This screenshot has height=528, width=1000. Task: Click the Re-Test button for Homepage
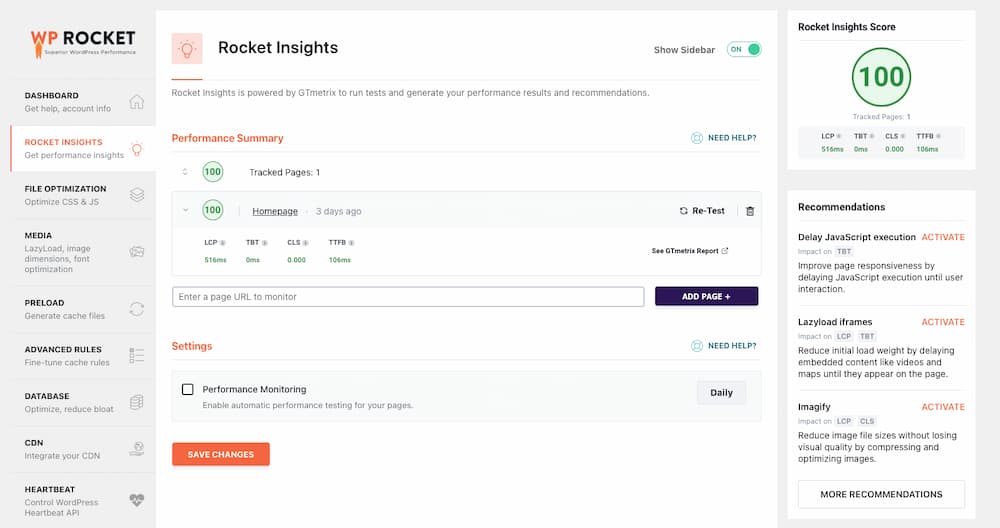click(702, 210)
